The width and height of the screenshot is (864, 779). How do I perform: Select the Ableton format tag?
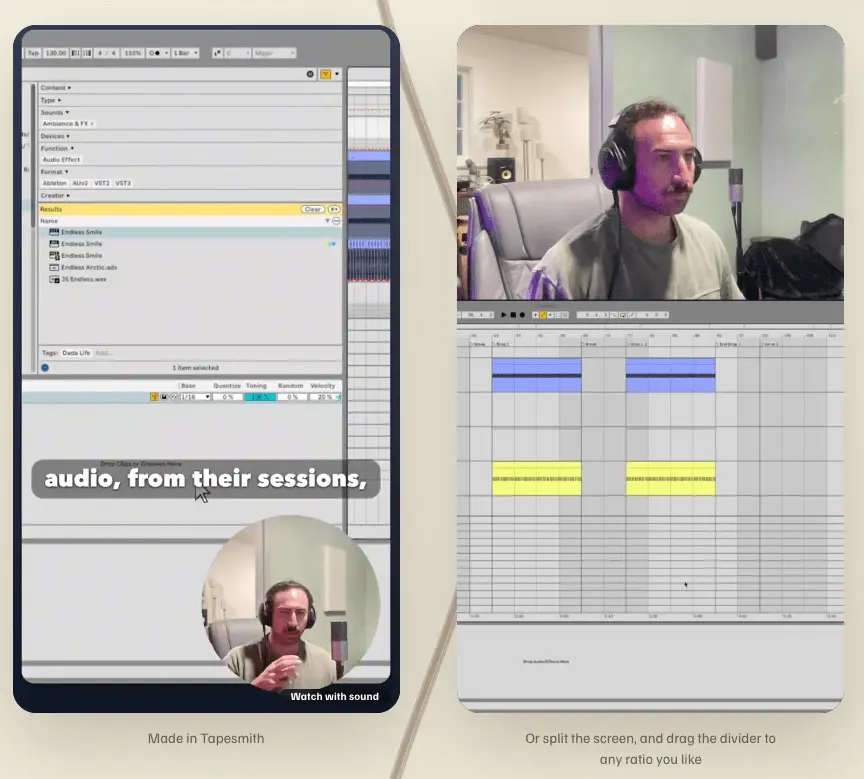pos(55,183)
